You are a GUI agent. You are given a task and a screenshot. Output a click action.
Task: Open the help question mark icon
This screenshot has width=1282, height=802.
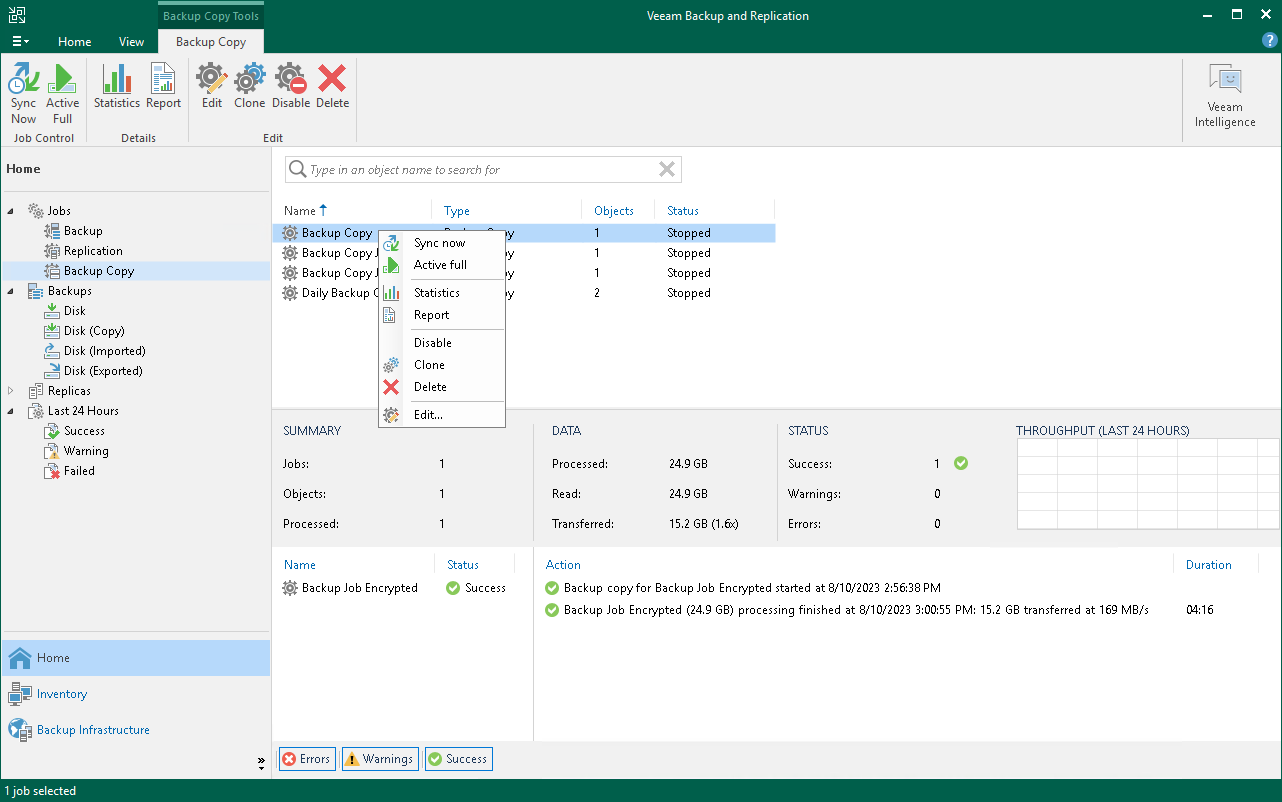click(1270, 41)
